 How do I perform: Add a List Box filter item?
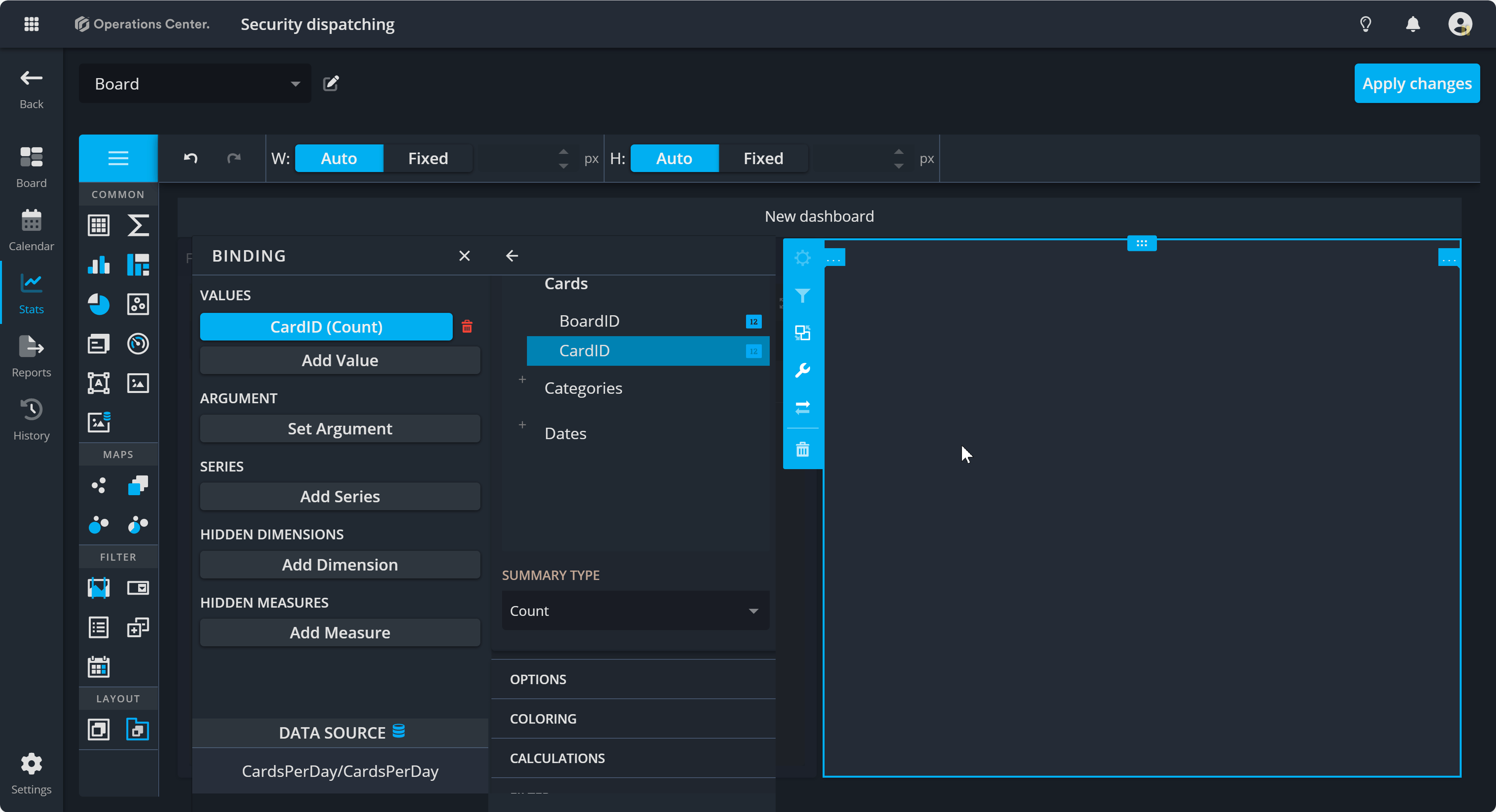pyautogui.click(x=98, y=627)
